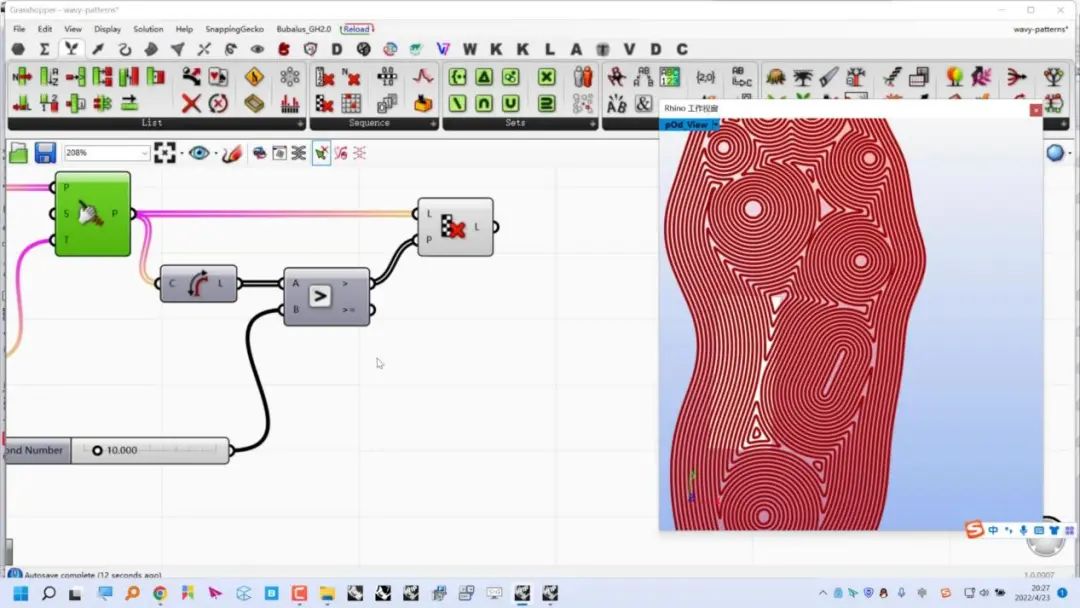Select the Characters AB icon

pyautogui.click(x=616, y=103)
